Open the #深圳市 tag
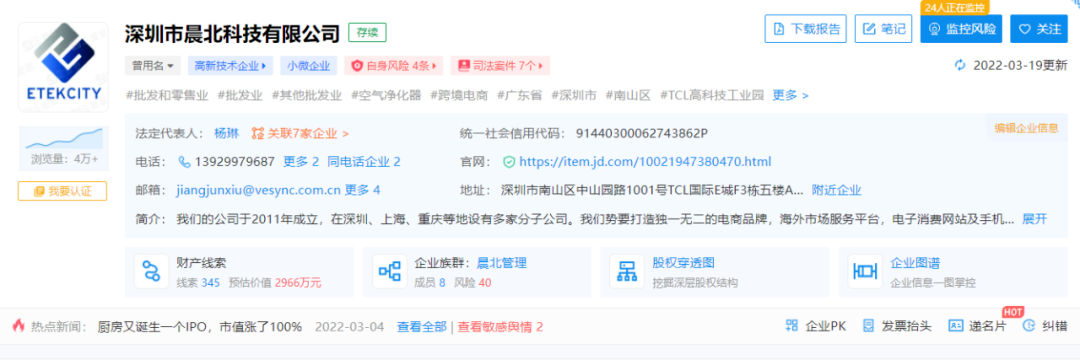 574,95
